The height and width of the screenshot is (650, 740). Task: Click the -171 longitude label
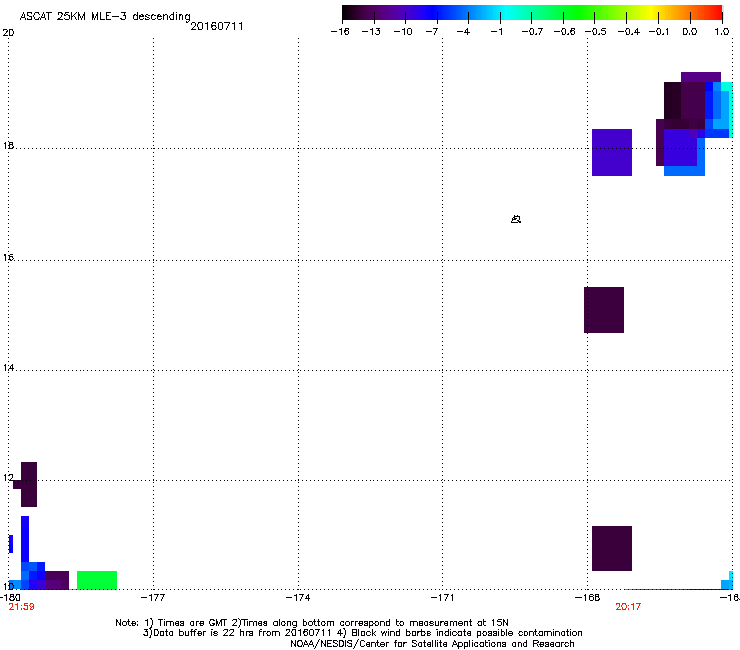tap(443, 598)
